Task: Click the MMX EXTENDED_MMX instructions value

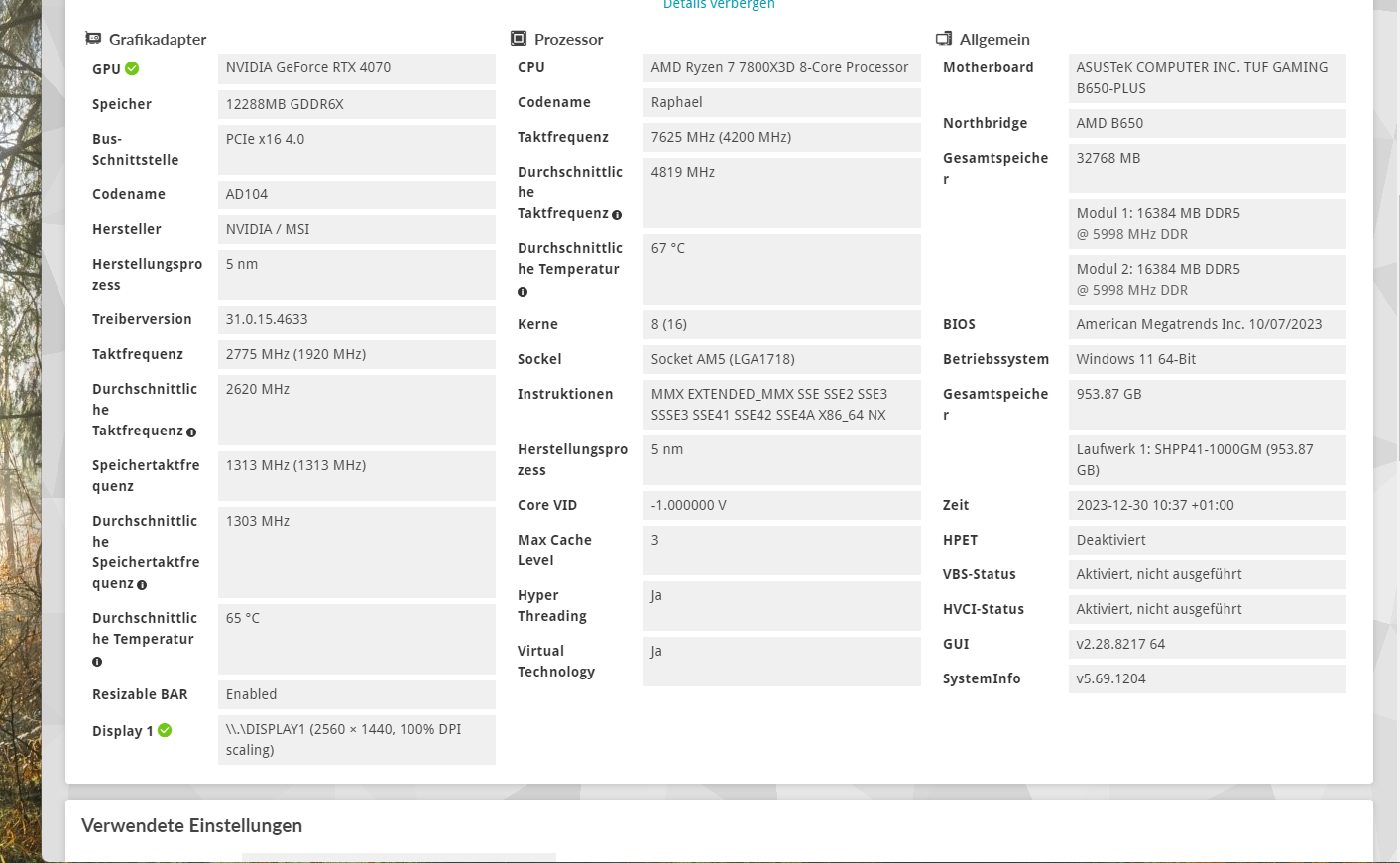Action: click(782, 405)
